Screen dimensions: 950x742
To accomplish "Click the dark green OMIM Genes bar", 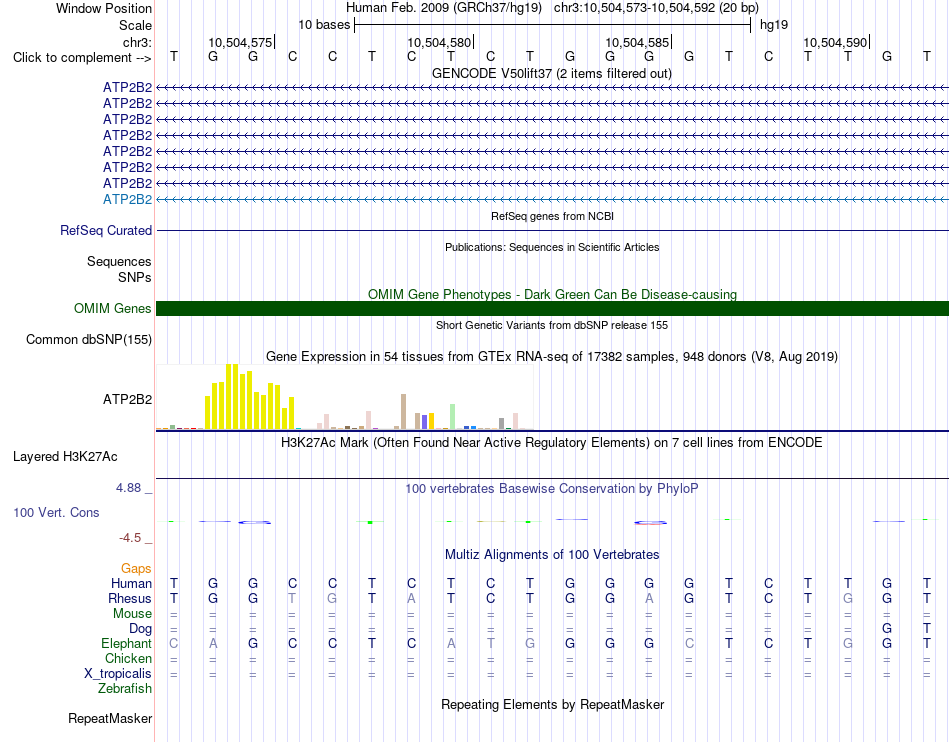I will pyautogui.click(x=552, y=308).
